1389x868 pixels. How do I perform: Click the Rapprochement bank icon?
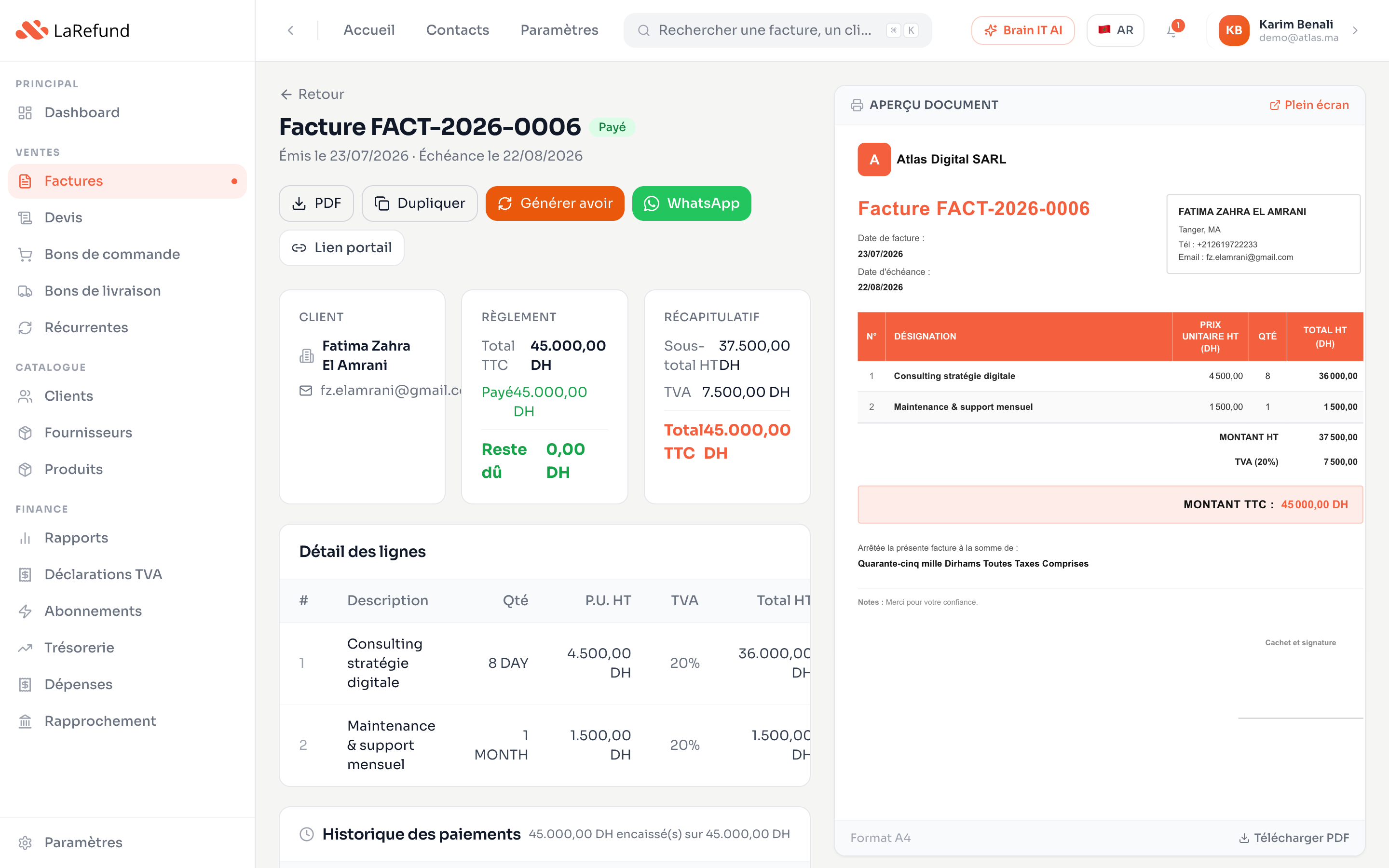25,721
